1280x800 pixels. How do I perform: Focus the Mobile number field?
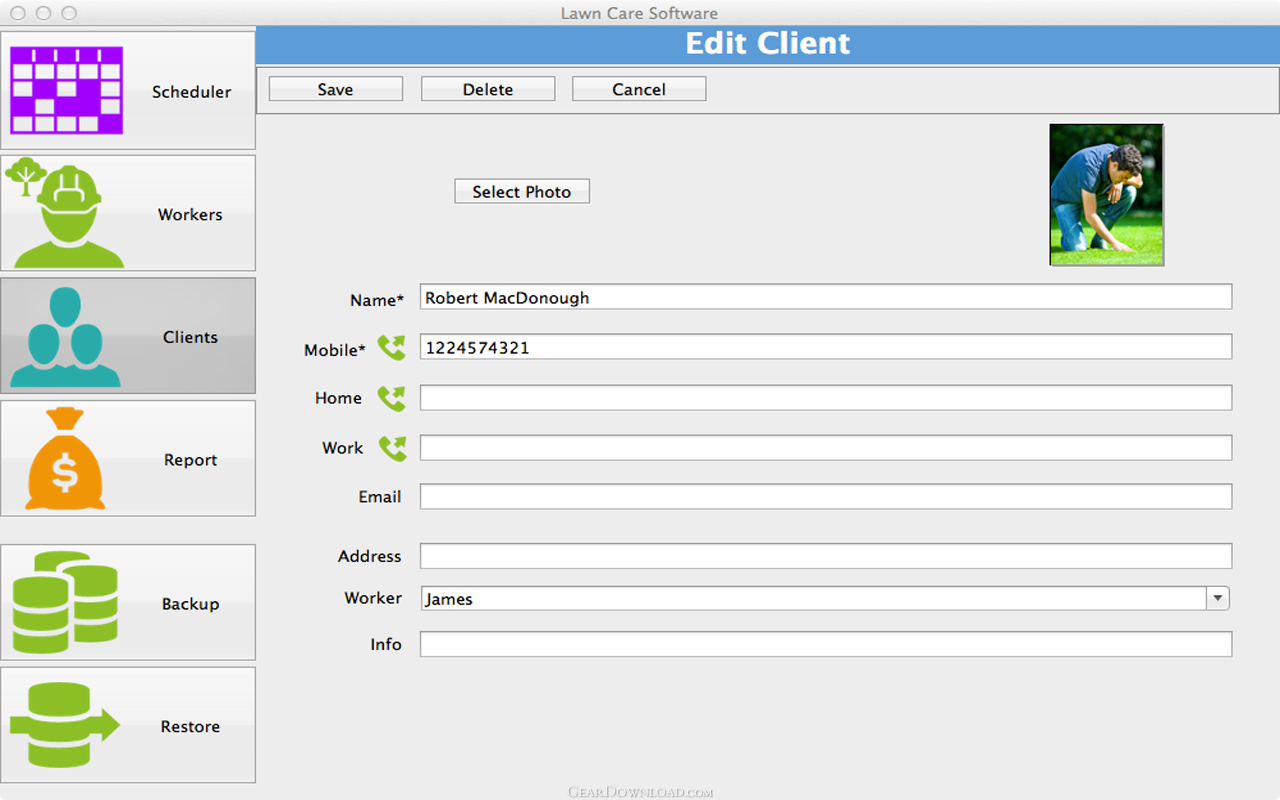point(826,347)
